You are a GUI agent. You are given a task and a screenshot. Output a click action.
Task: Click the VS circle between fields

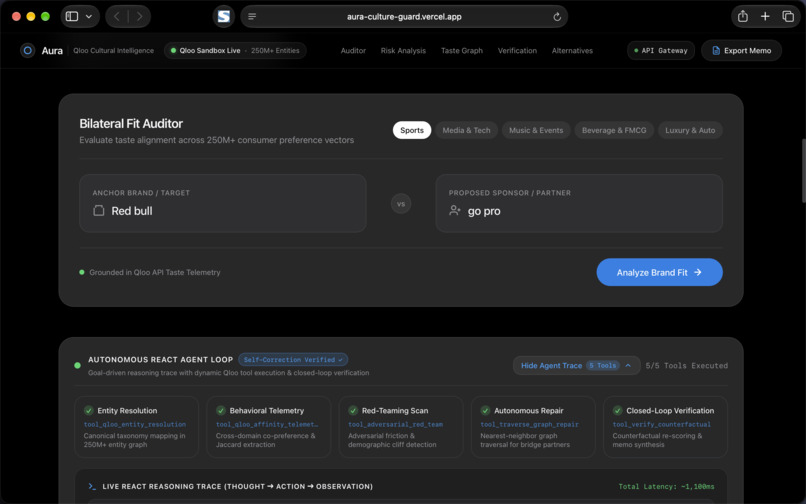[401, 204]
